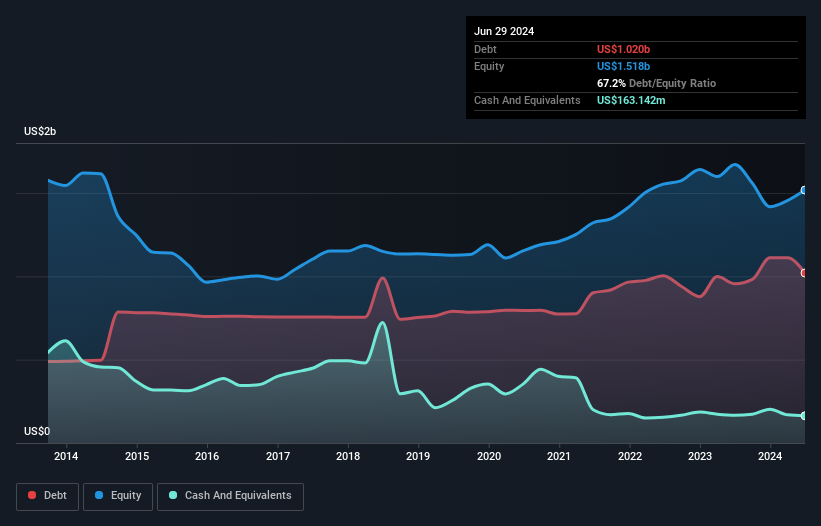Click the US$1.020b debt value
This screenshot has height=526, width=821.
coord(623,49)
